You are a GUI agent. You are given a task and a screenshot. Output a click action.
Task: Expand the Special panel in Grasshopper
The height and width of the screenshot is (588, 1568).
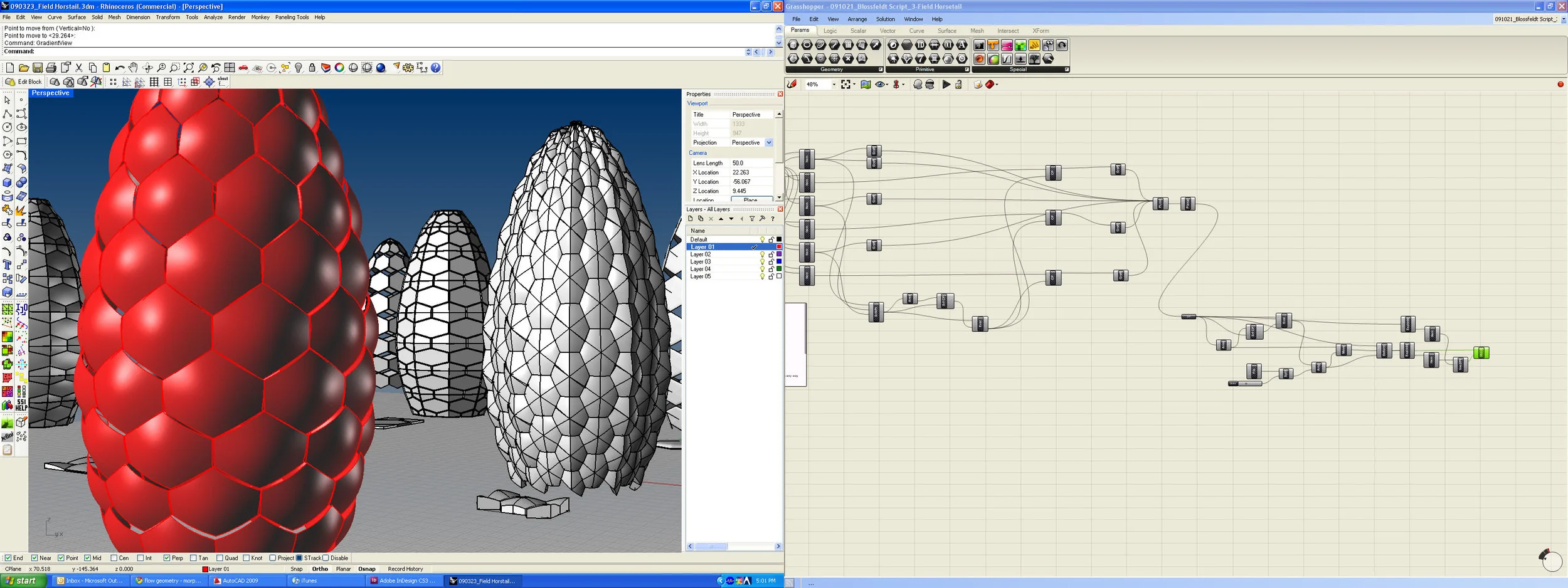coord(1067,70)
